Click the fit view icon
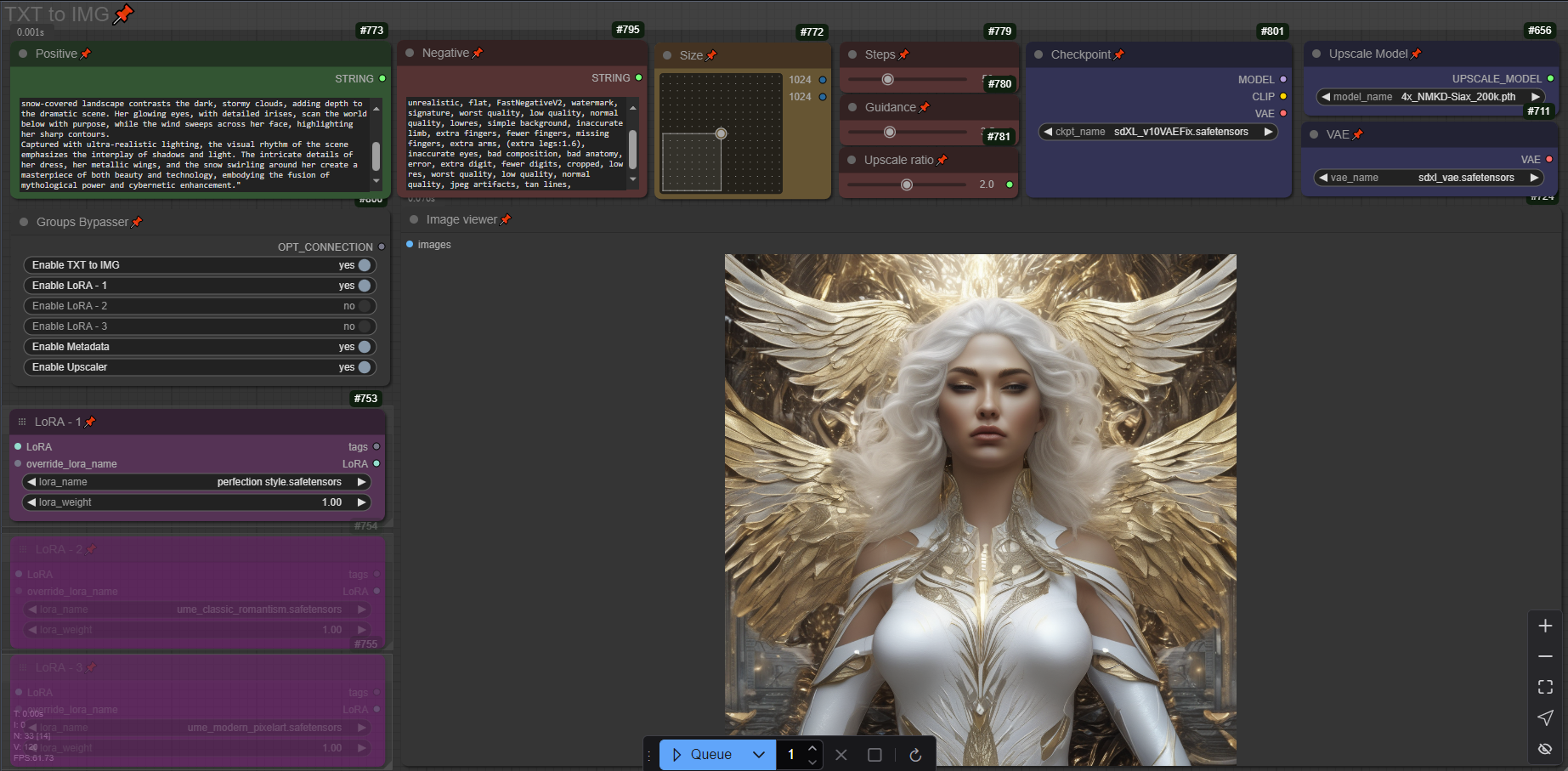1568x771 pixels. pyautogui.click(x=1545, y=687)
